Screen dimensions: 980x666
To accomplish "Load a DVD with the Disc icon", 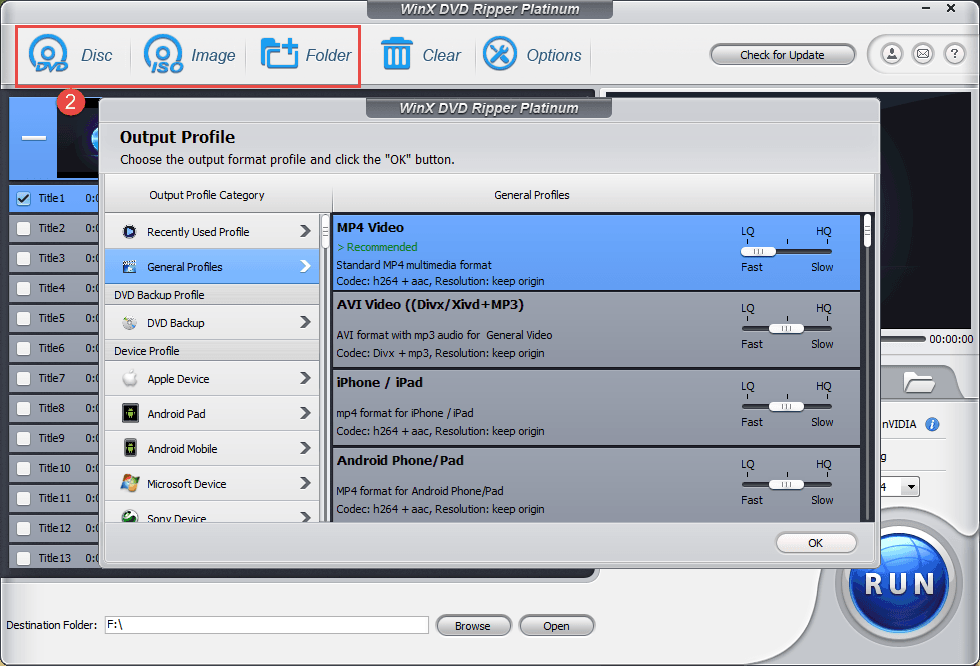I will (48, 54).
